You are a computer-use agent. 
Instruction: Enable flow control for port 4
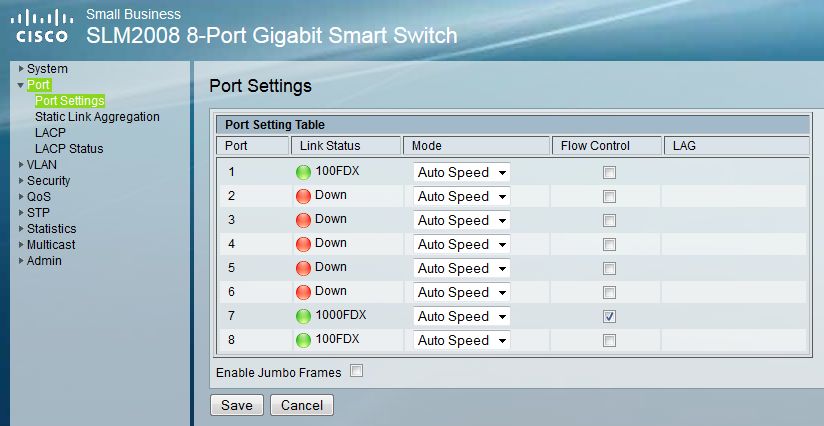click(x=609, y=244)
